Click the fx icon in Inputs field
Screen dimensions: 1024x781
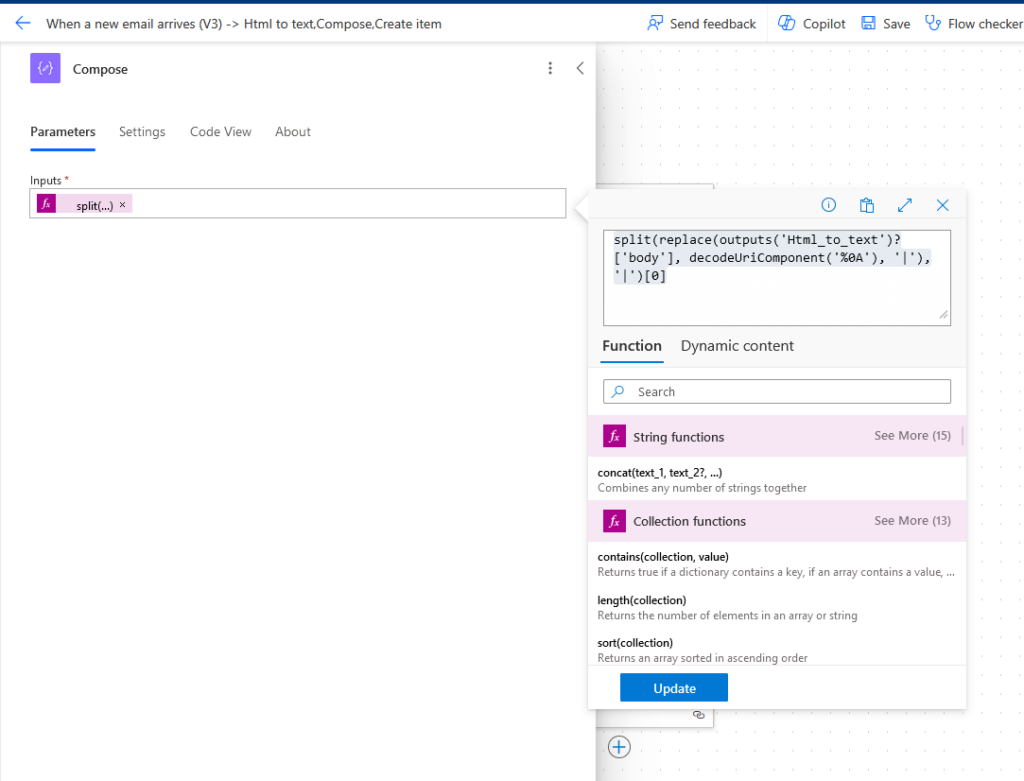pos(46,204)
